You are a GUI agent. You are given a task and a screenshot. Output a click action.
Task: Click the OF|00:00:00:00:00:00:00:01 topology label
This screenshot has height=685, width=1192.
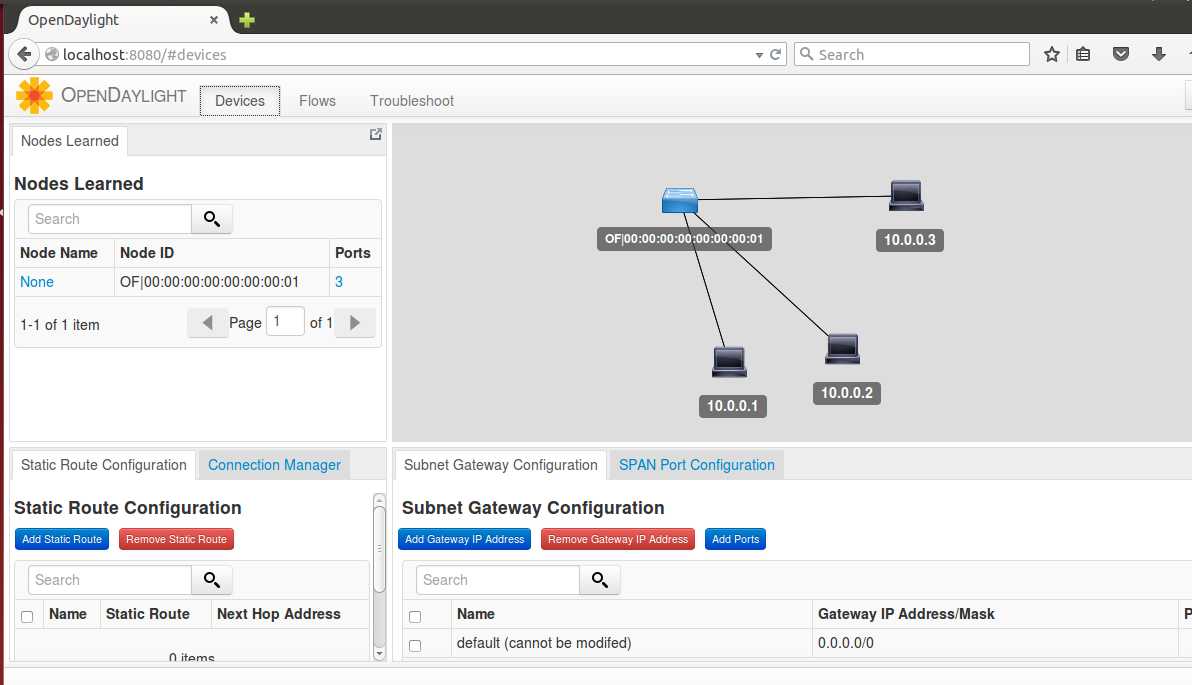[x=683, y=239]
